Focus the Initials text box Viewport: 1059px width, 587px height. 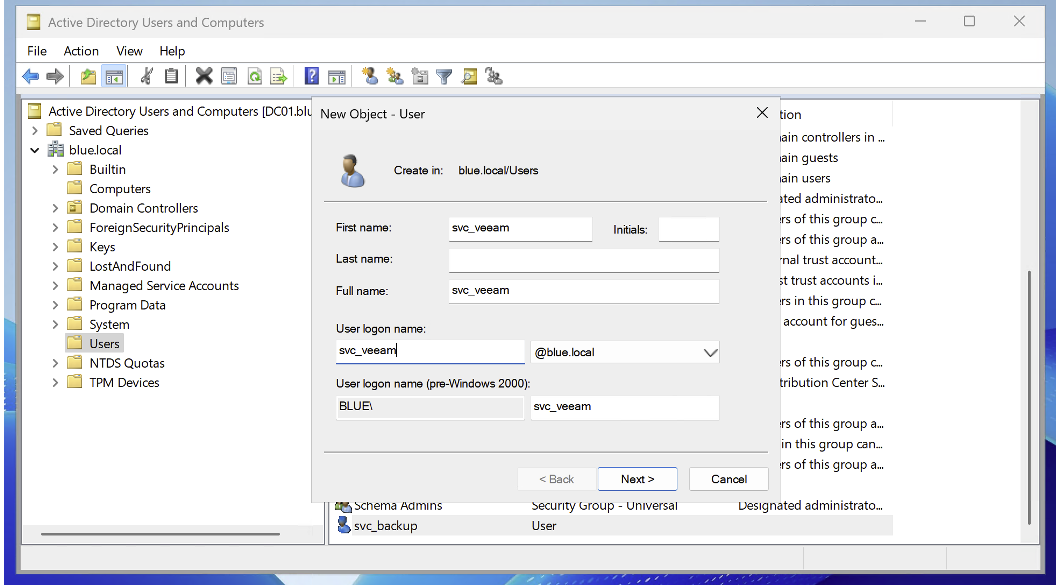point(688,229)
